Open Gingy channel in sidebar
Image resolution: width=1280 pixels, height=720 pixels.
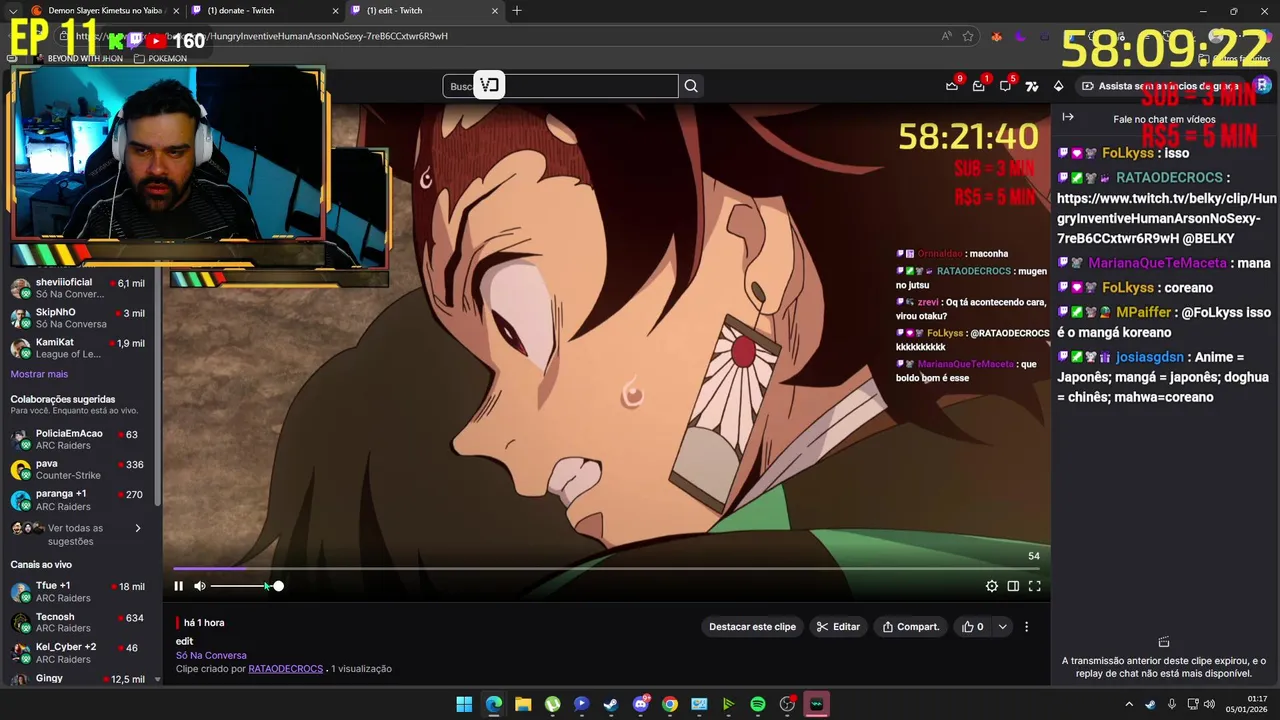78,679
